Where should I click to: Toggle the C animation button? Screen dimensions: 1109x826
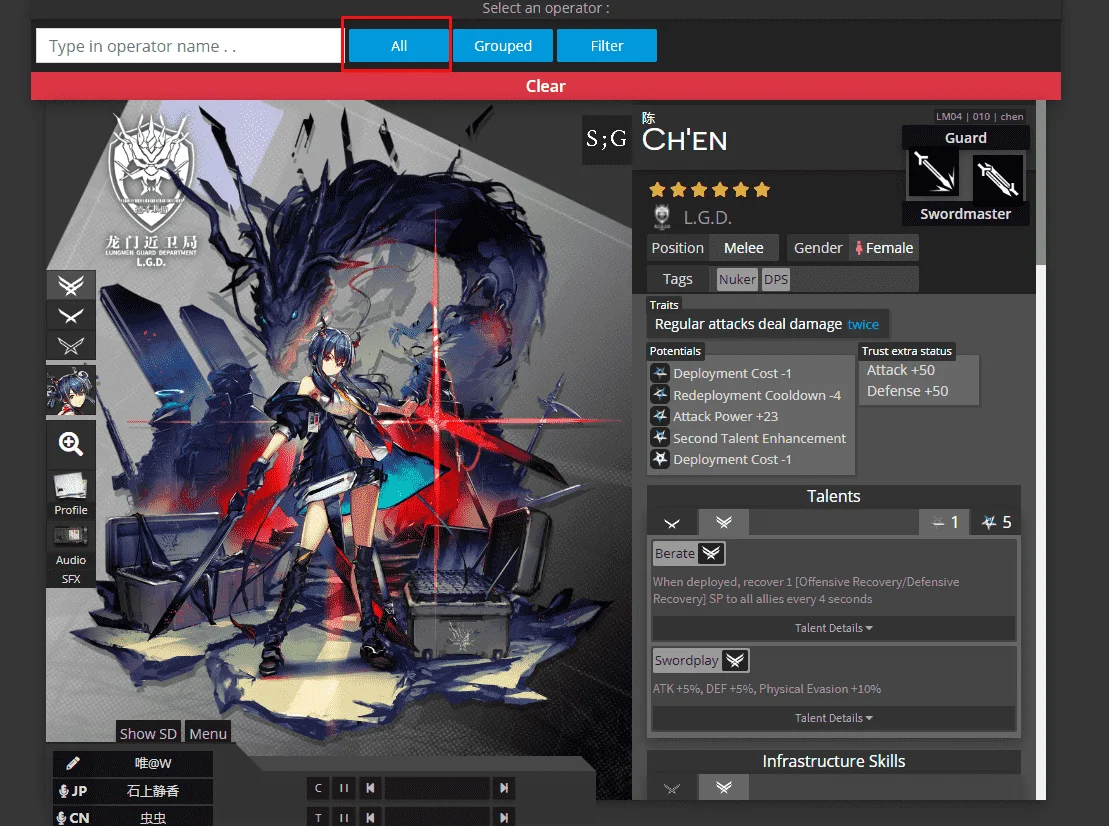click(318, 788)
